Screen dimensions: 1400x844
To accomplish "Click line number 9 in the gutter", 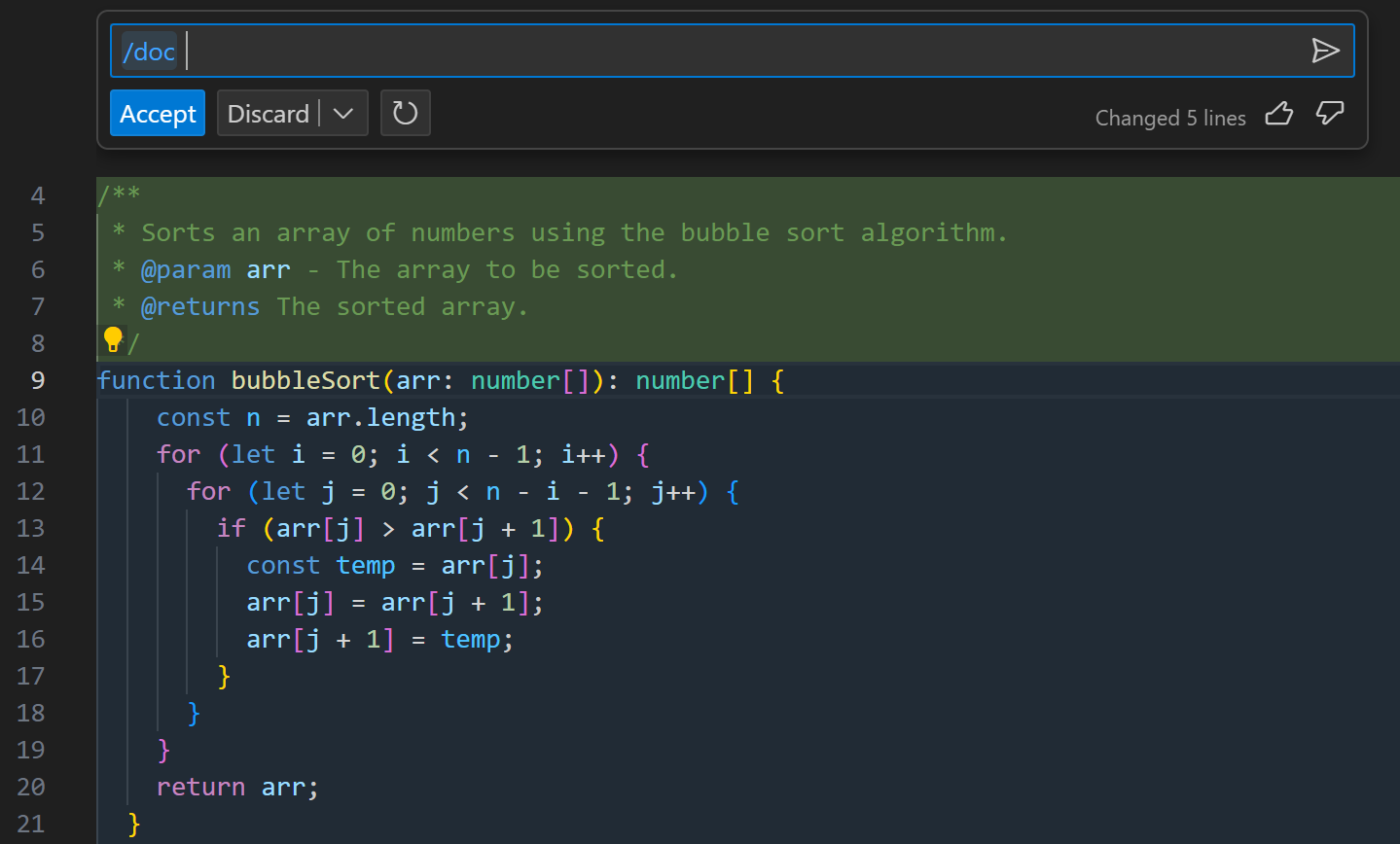I will tap(37, 379).
